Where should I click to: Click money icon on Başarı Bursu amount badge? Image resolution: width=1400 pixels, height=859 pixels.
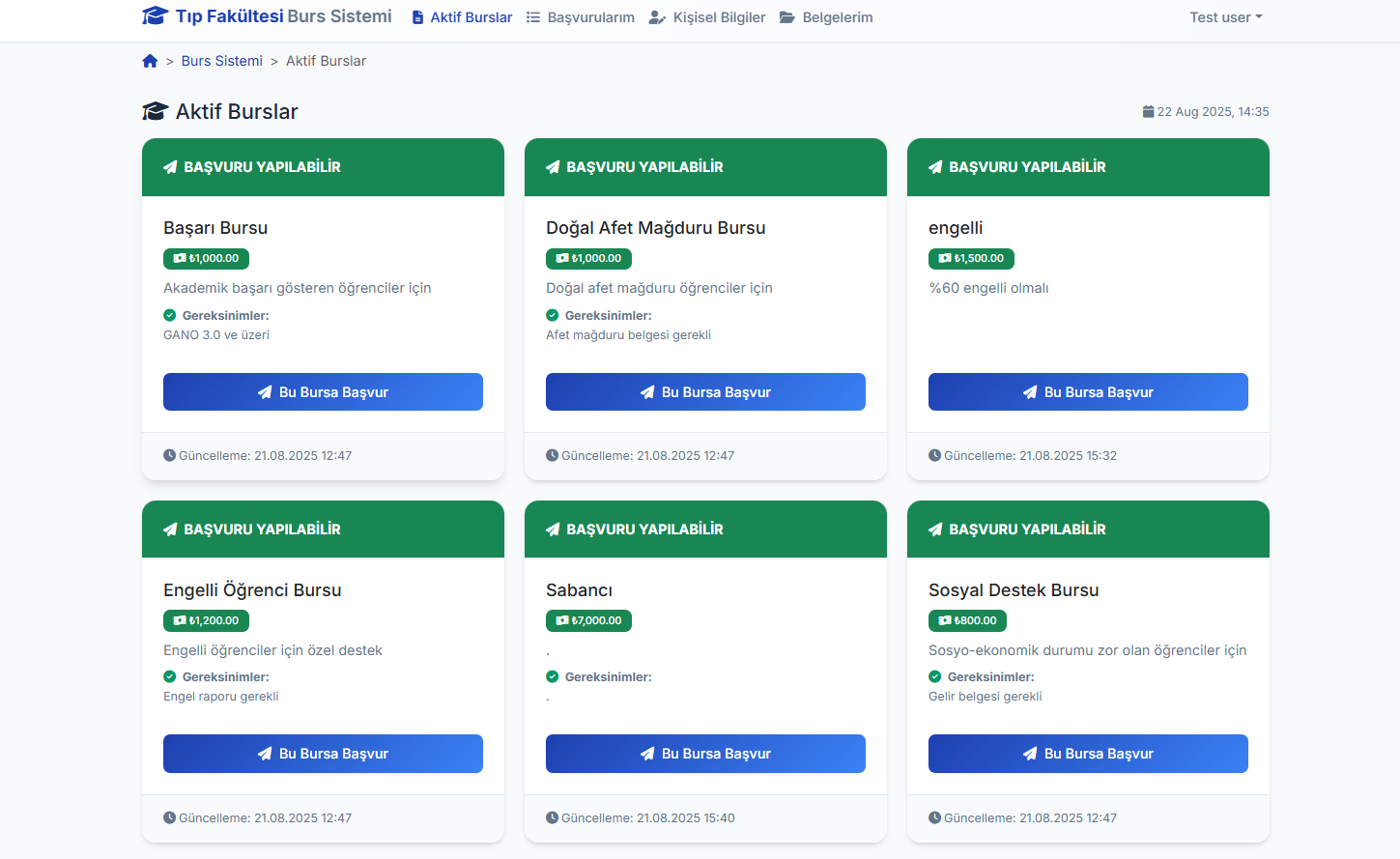pyautogui.click(x=180, y=259)
